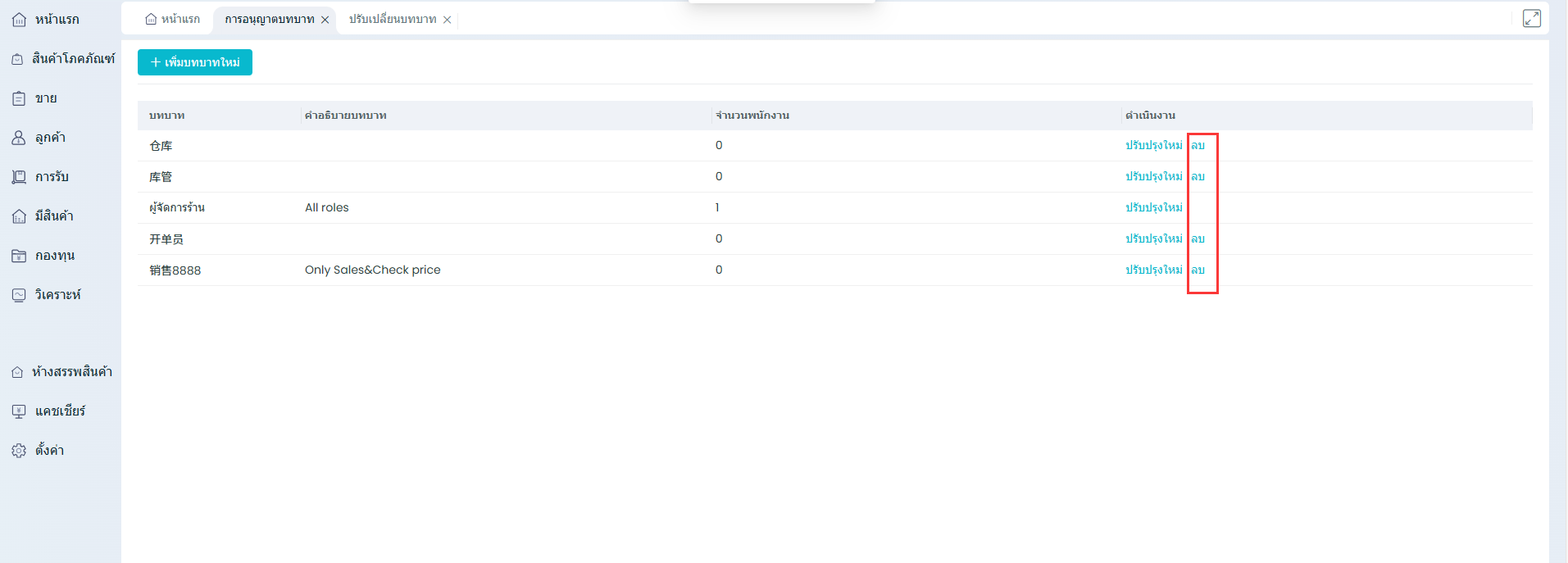Switch to the หน้าแรก tab
Image resolution: width=1568 pixels, height=563 pixels.
pos(173,20)
